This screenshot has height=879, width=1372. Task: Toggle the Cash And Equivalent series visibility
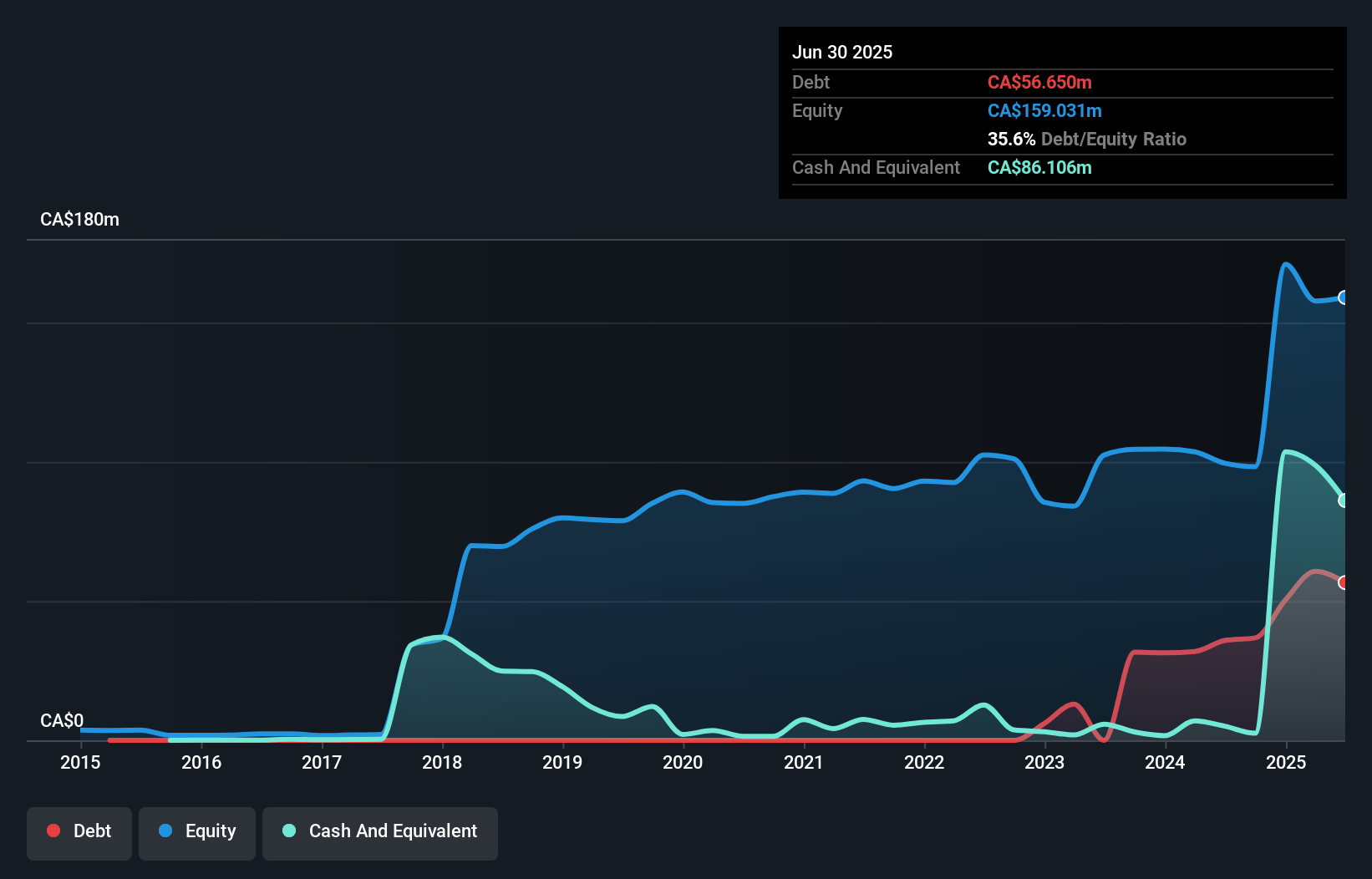tap(379, 832)
